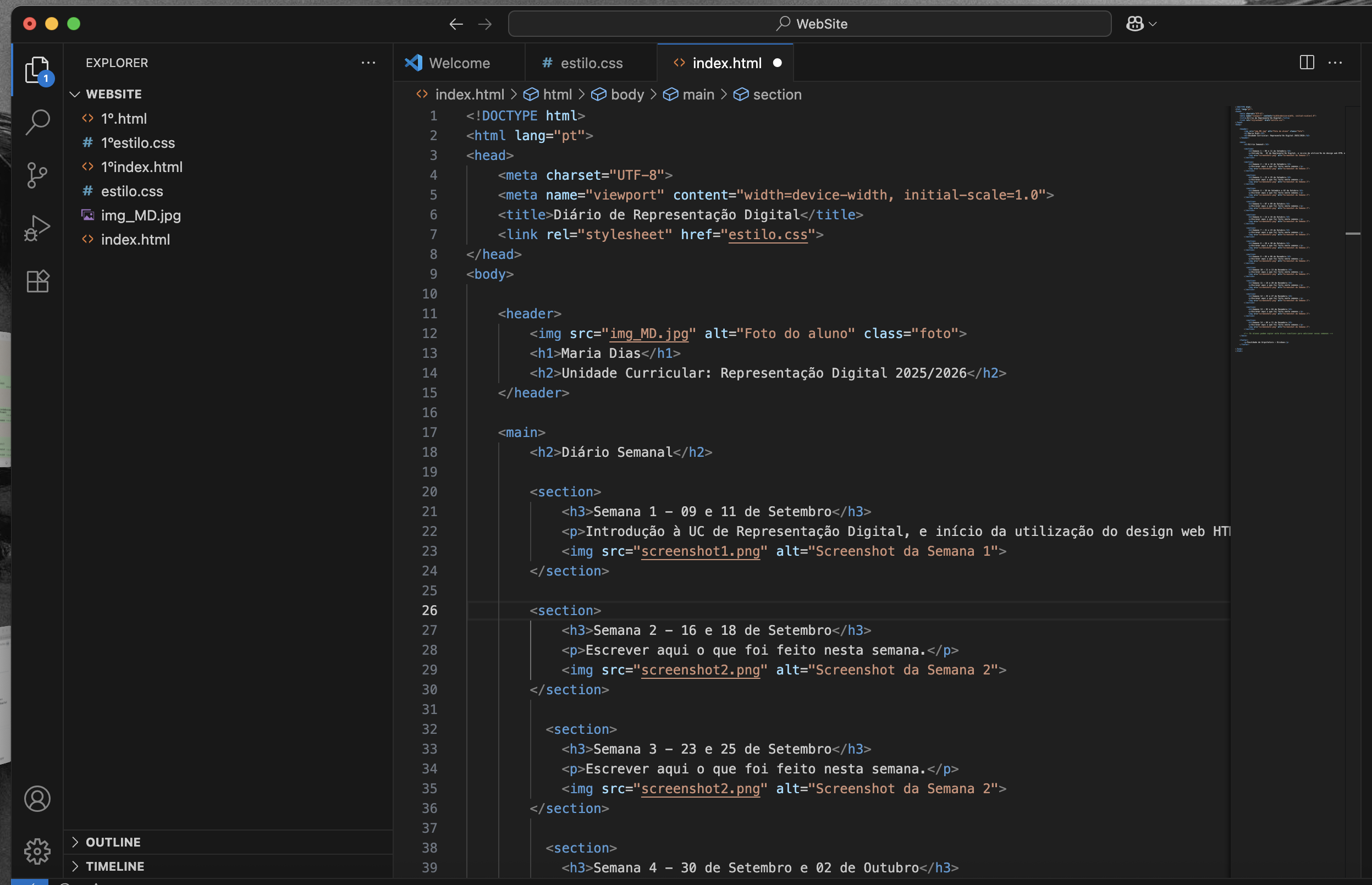Follow the screenshot1.png src link
Screen dimensions: 1372x885
(700, 551)
